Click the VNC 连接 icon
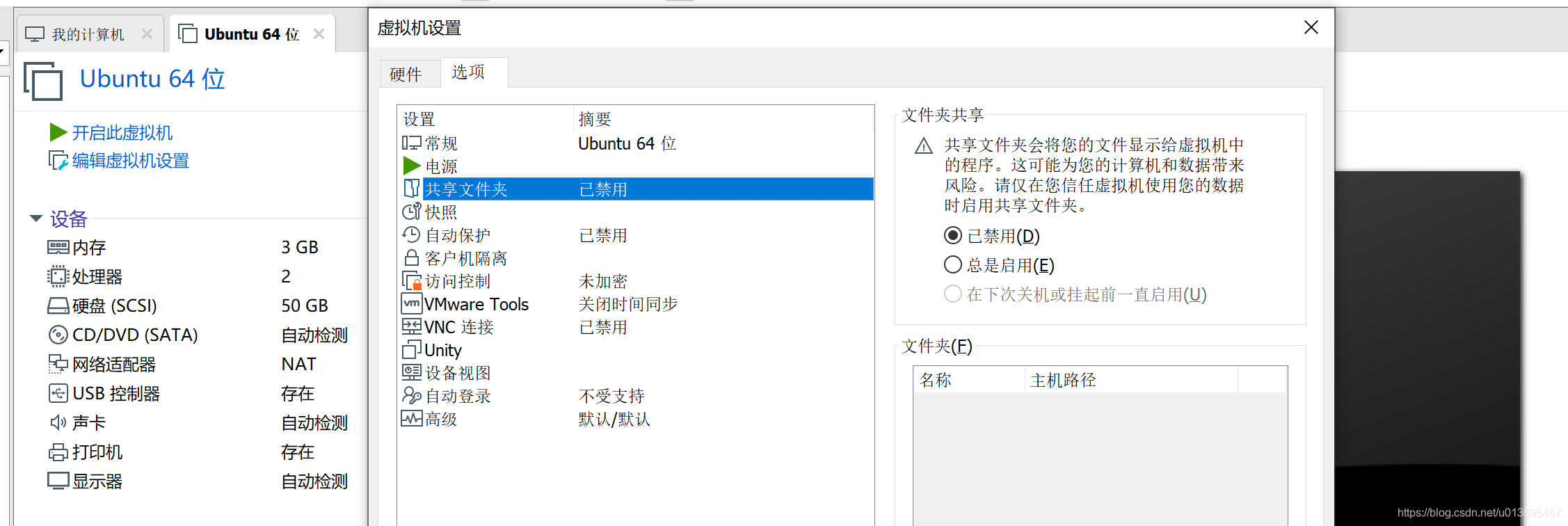This screenshot has width=1568, height=526. coord(412,326)
